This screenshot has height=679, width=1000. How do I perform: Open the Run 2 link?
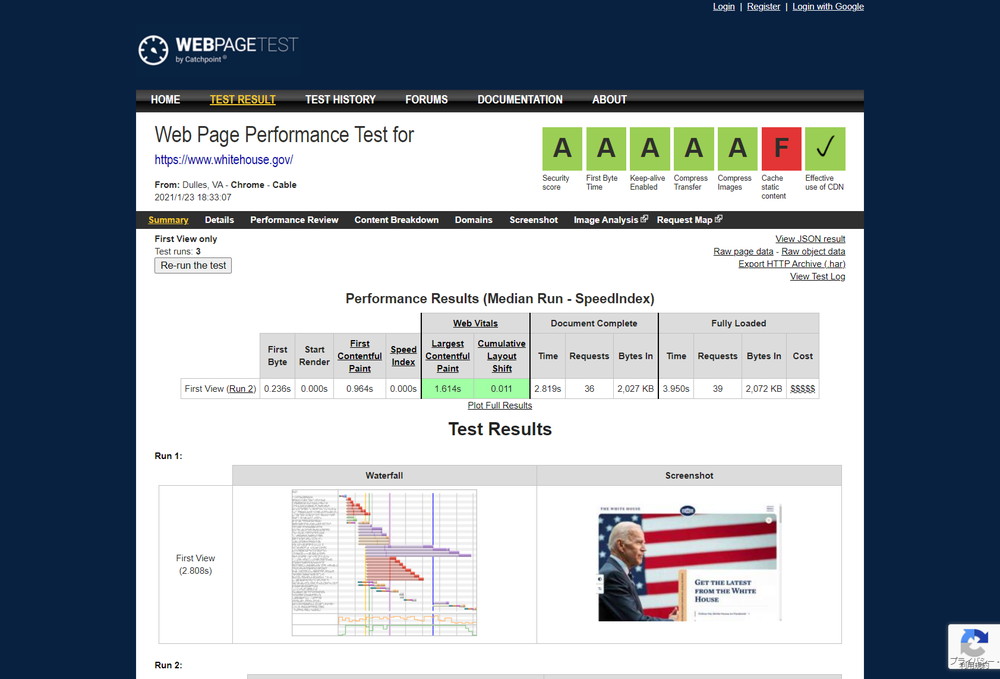tap(242, 389)
